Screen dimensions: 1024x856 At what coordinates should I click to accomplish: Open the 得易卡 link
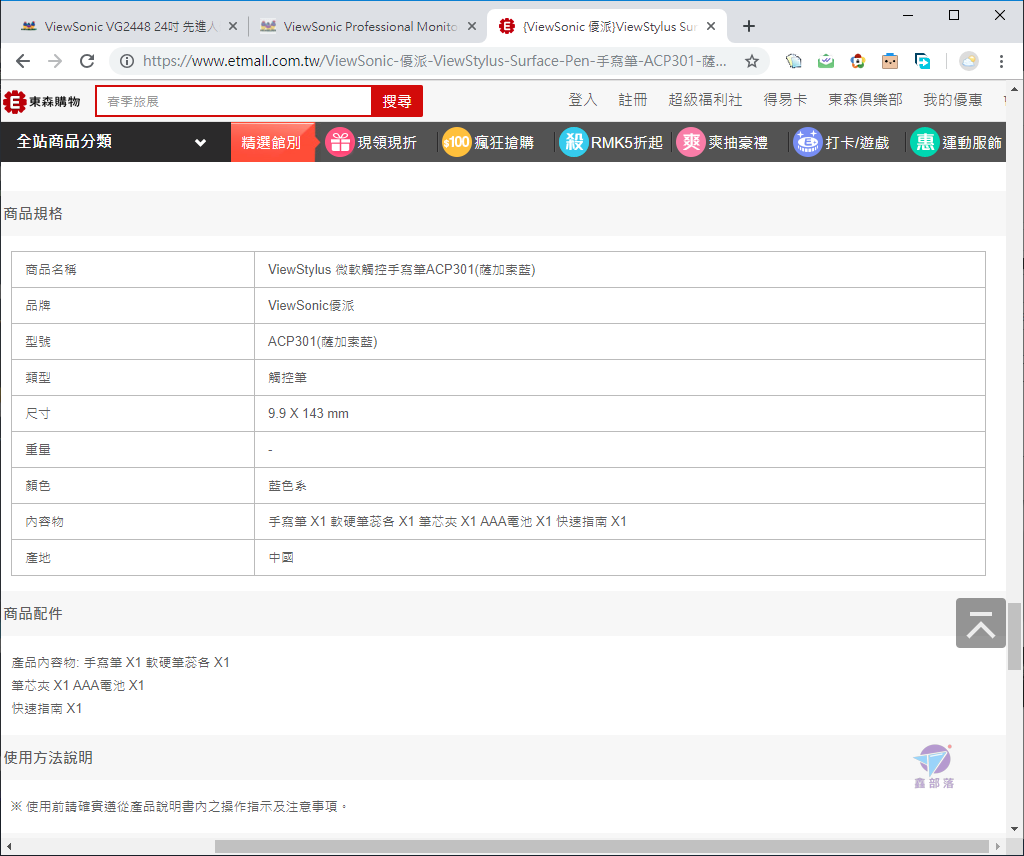tap(785, 100)
